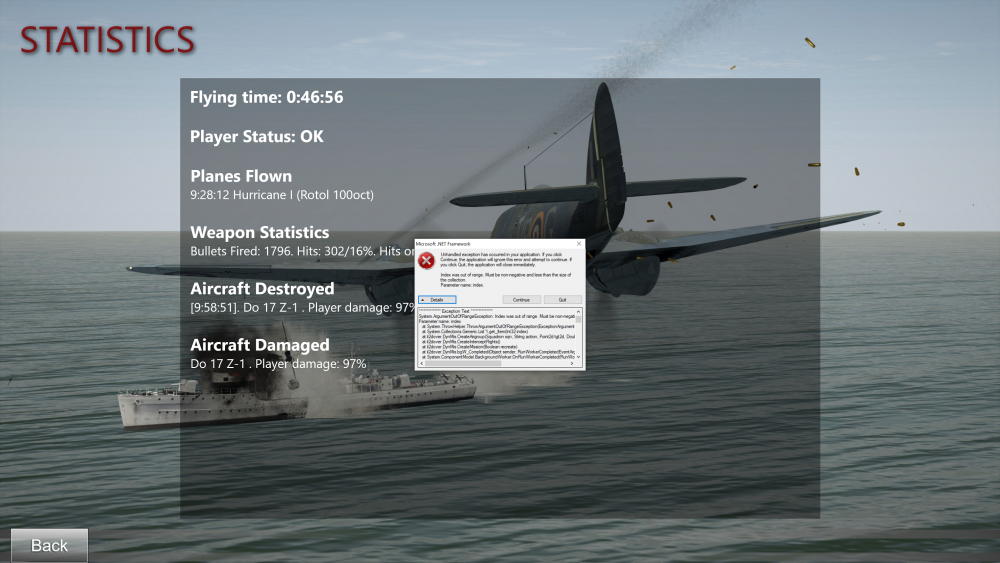Screen dimensions: 1000x563
Task: Click the scroll-right arrow in exception text box
Action: (571, 363)
